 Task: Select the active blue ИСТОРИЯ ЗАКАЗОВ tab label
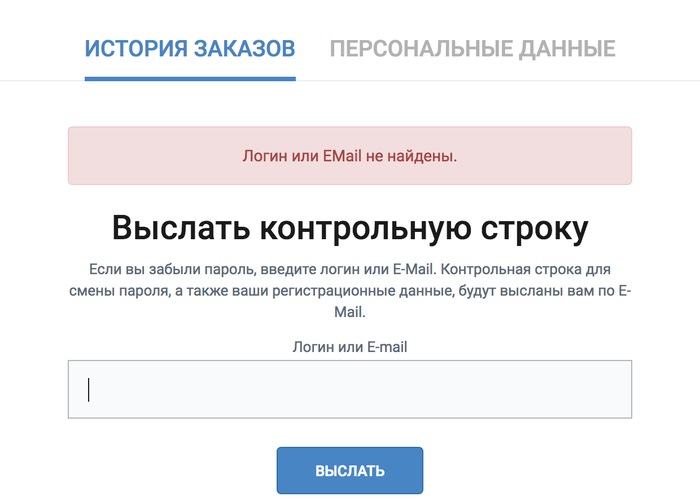tap(190, 48)
